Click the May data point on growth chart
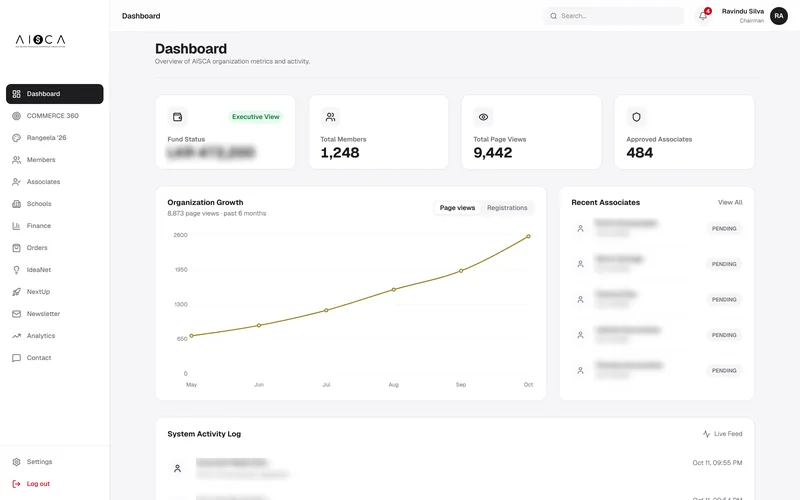Screen dimensions: 800x500 click(191, 336)
